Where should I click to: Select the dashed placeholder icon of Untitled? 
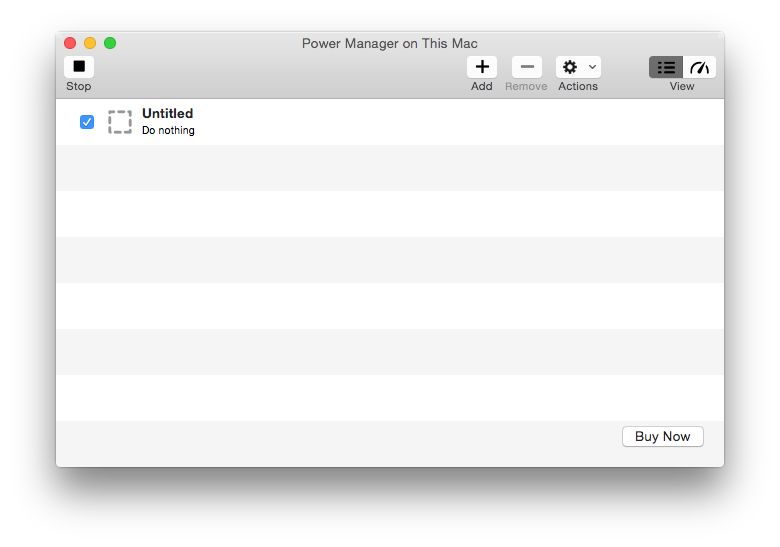(120, 122)
